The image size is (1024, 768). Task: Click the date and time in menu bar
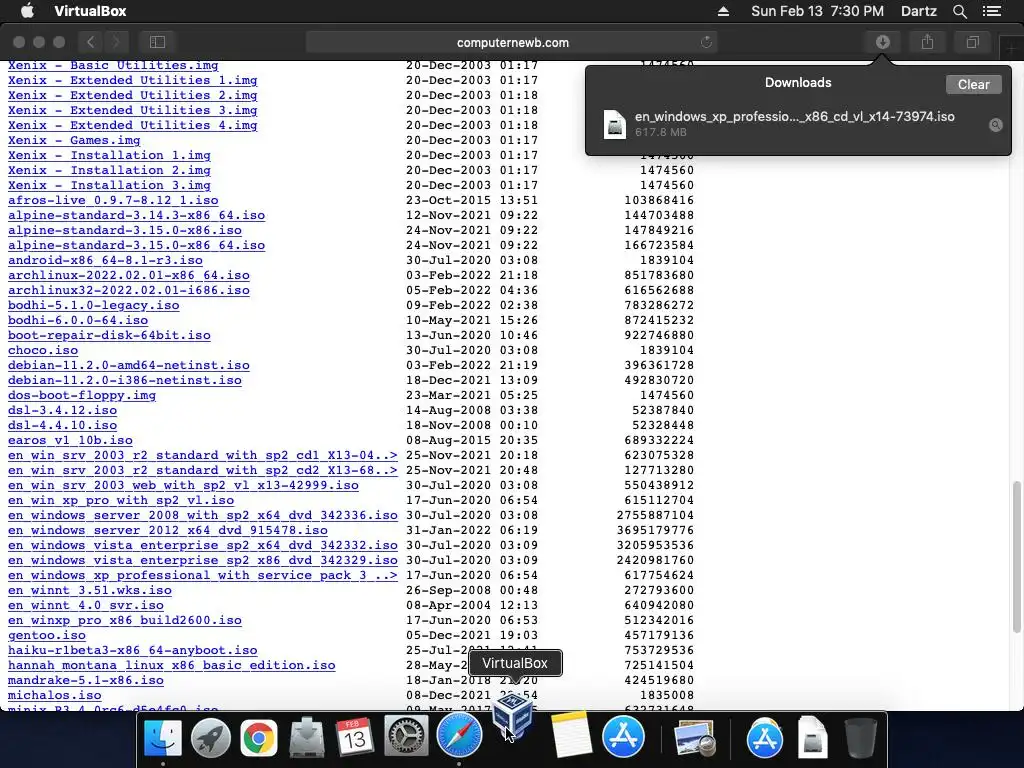[817, 11]
